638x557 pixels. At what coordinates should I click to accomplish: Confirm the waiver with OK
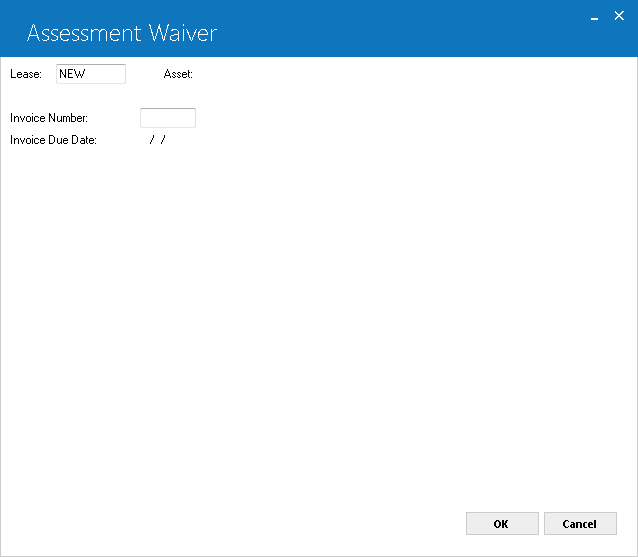(502, 524)
